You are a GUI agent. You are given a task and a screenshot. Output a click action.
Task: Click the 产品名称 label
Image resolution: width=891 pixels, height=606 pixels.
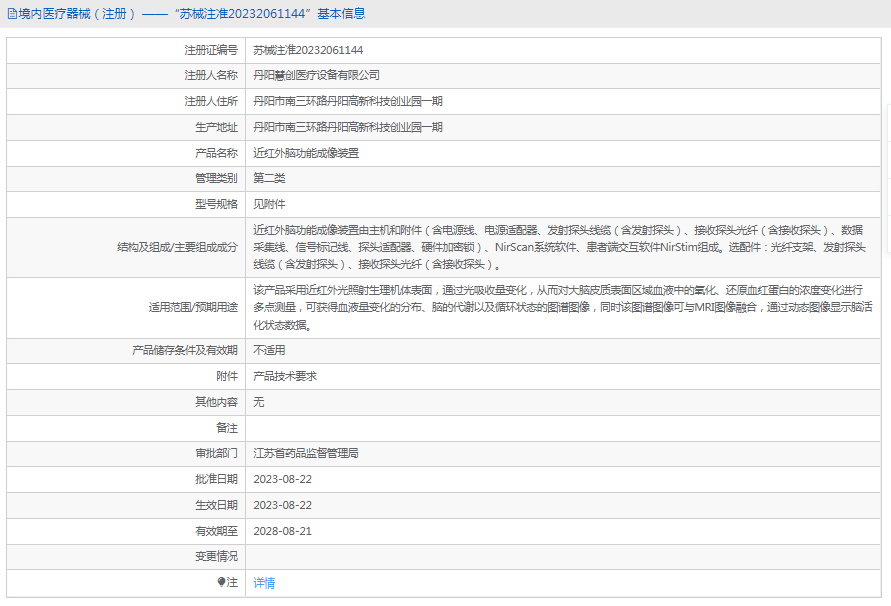pyautogui.click(x=216, y=153)
